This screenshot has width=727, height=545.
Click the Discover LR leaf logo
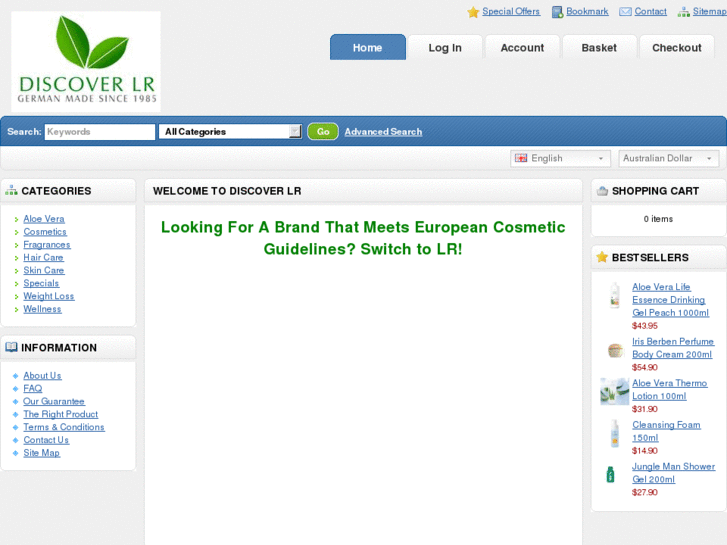coord(86,61)
